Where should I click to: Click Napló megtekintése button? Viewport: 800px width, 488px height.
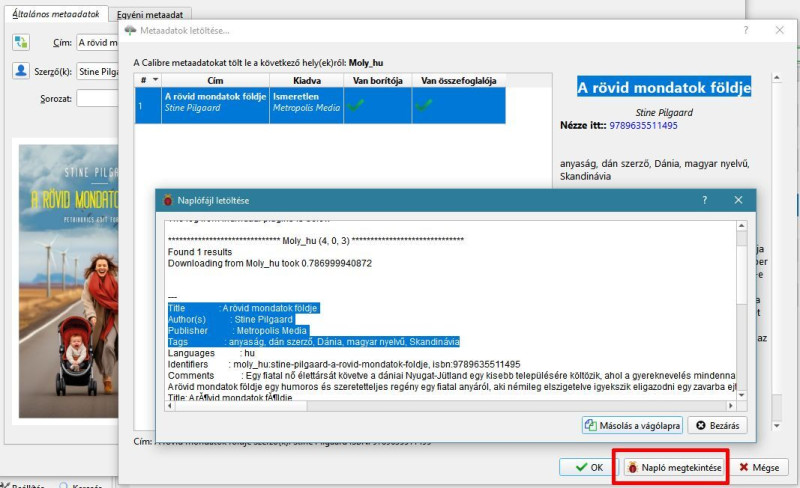(673, 467)
